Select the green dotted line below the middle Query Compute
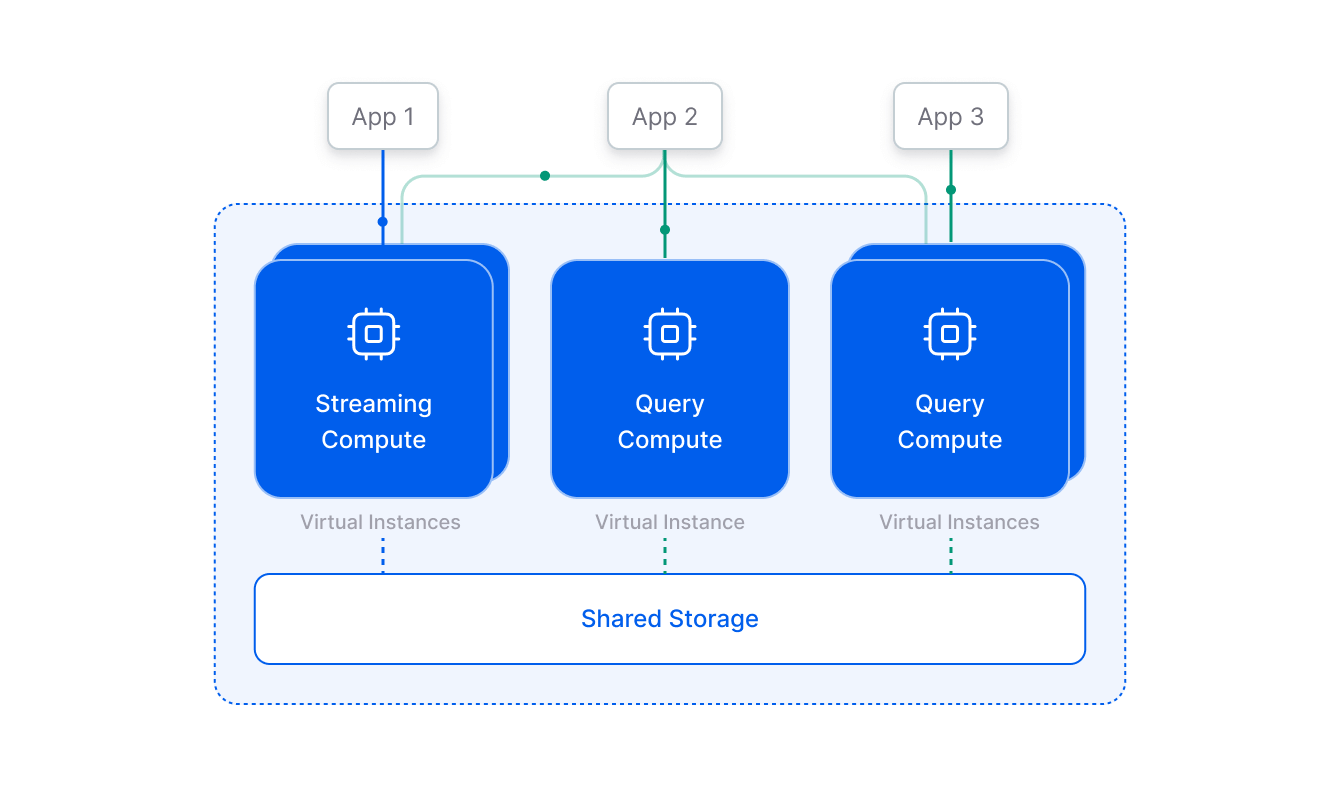 (x=665, y=555)
